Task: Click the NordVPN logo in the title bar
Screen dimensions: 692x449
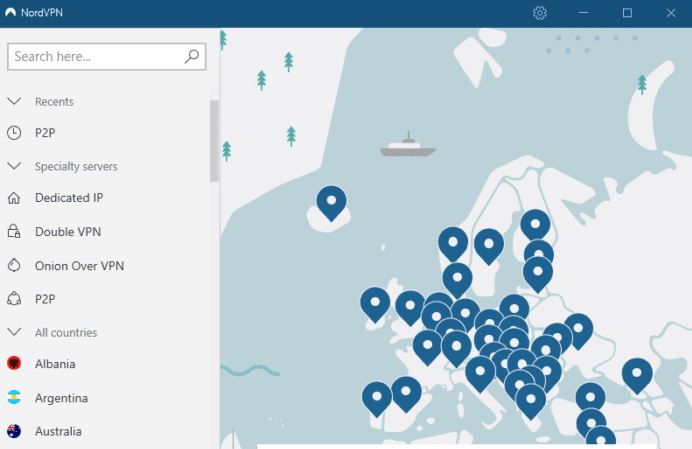Action: 11,12
